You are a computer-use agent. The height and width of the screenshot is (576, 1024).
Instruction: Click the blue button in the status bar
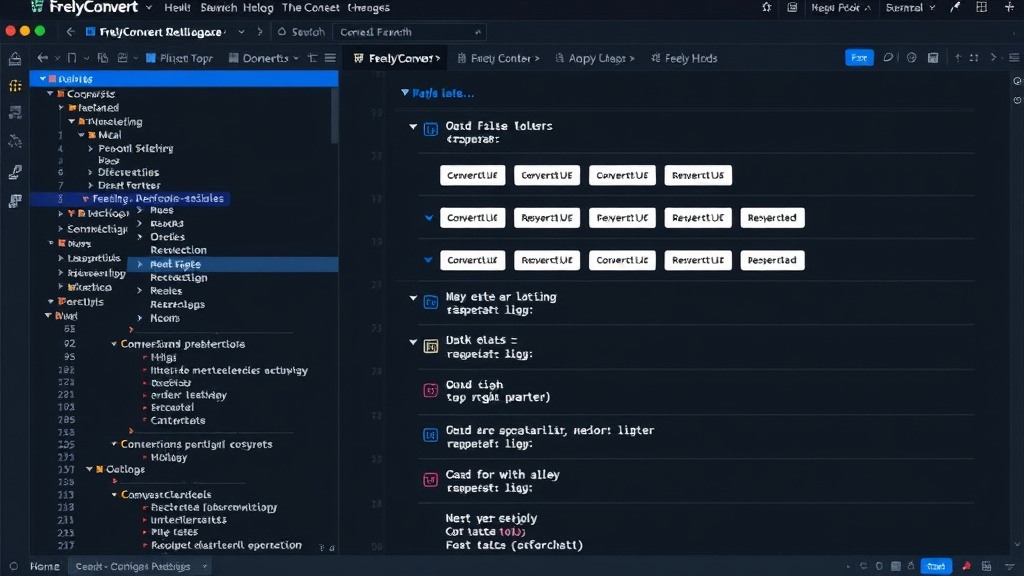[x=936, y=566]
